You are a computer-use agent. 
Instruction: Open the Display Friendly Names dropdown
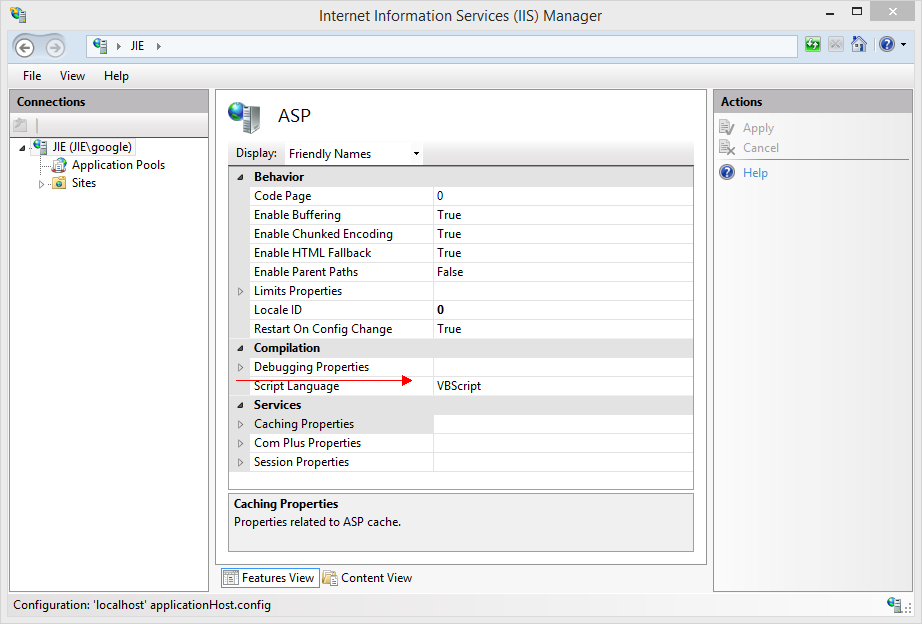tap(353, 154)
